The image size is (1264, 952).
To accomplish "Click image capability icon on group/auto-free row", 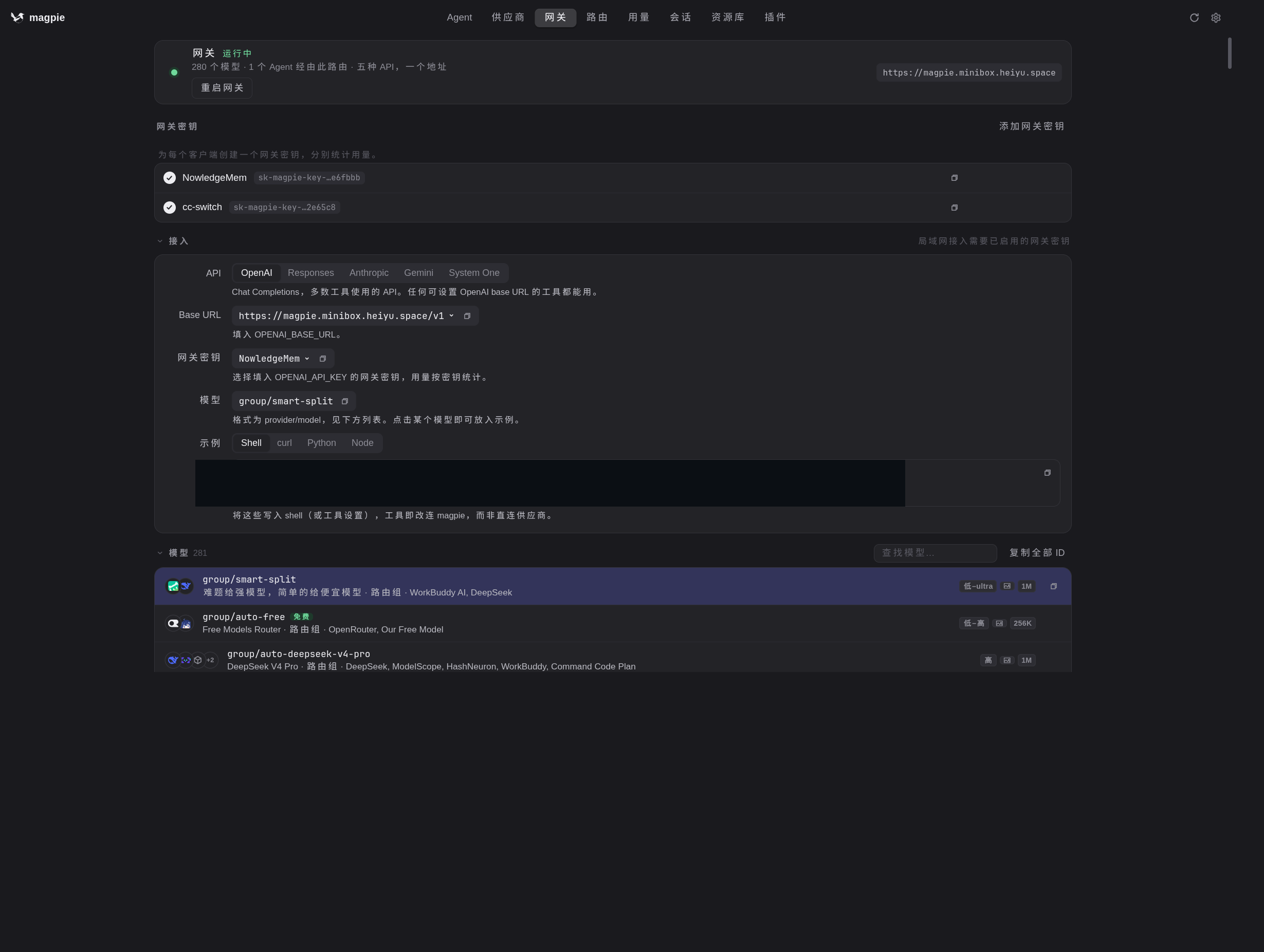I will 999,623.
